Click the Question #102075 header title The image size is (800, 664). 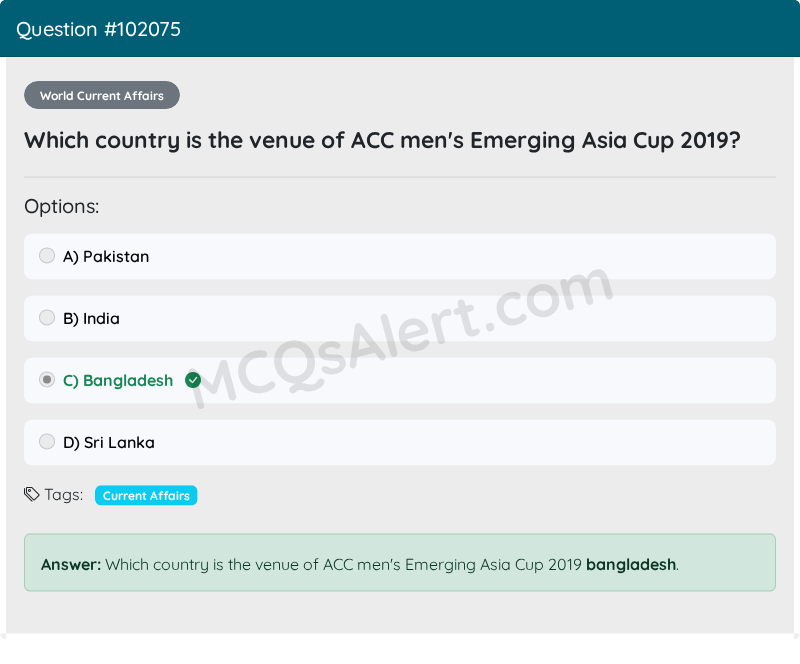(98, 29)
